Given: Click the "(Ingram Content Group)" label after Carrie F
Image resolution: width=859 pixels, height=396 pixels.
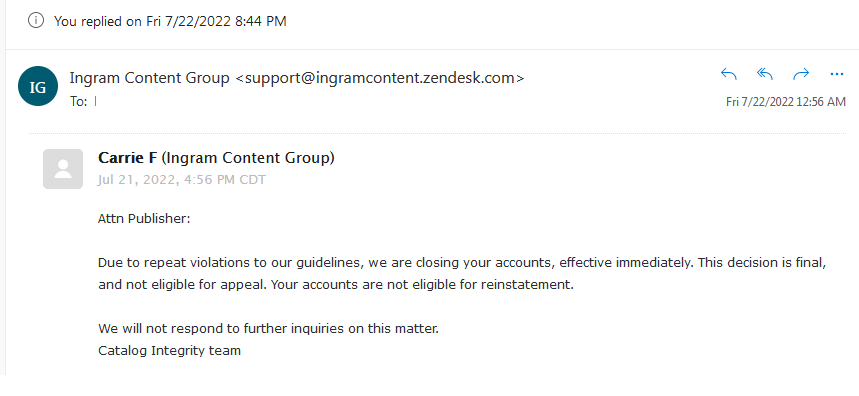Looking at the screenshot, I should click(x=248, y=158).
